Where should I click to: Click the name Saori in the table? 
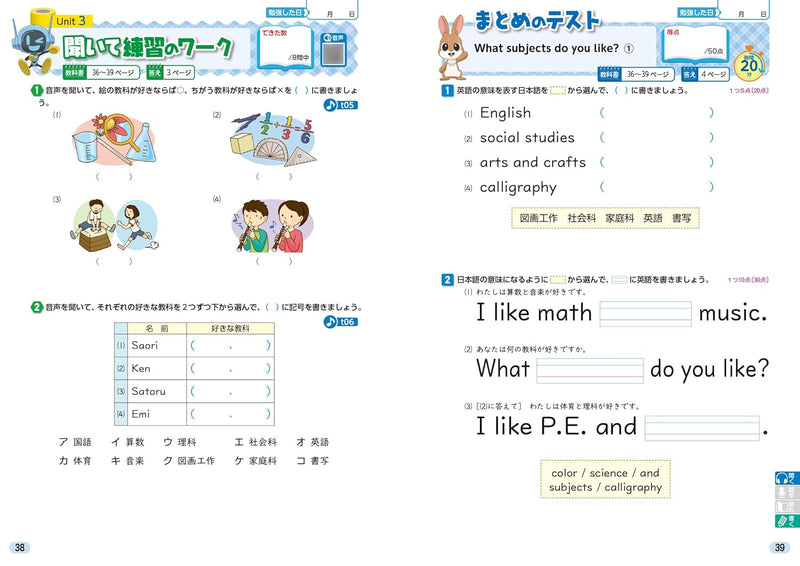145,346
